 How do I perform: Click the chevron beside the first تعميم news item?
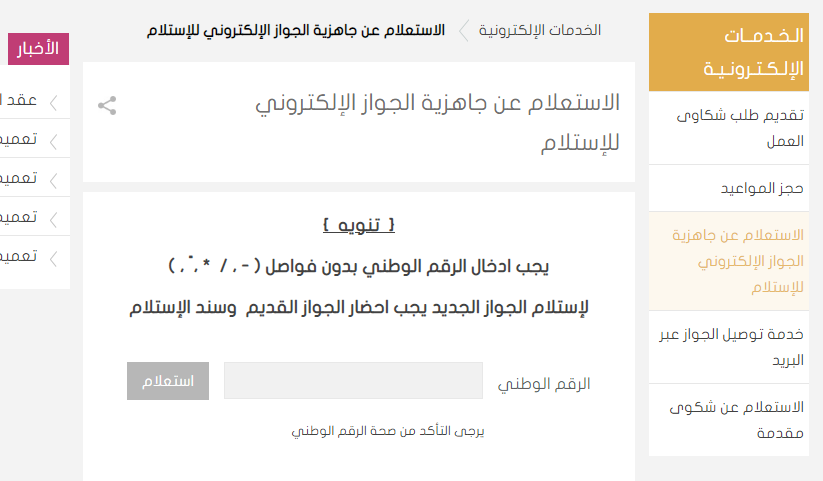[52, 139]
